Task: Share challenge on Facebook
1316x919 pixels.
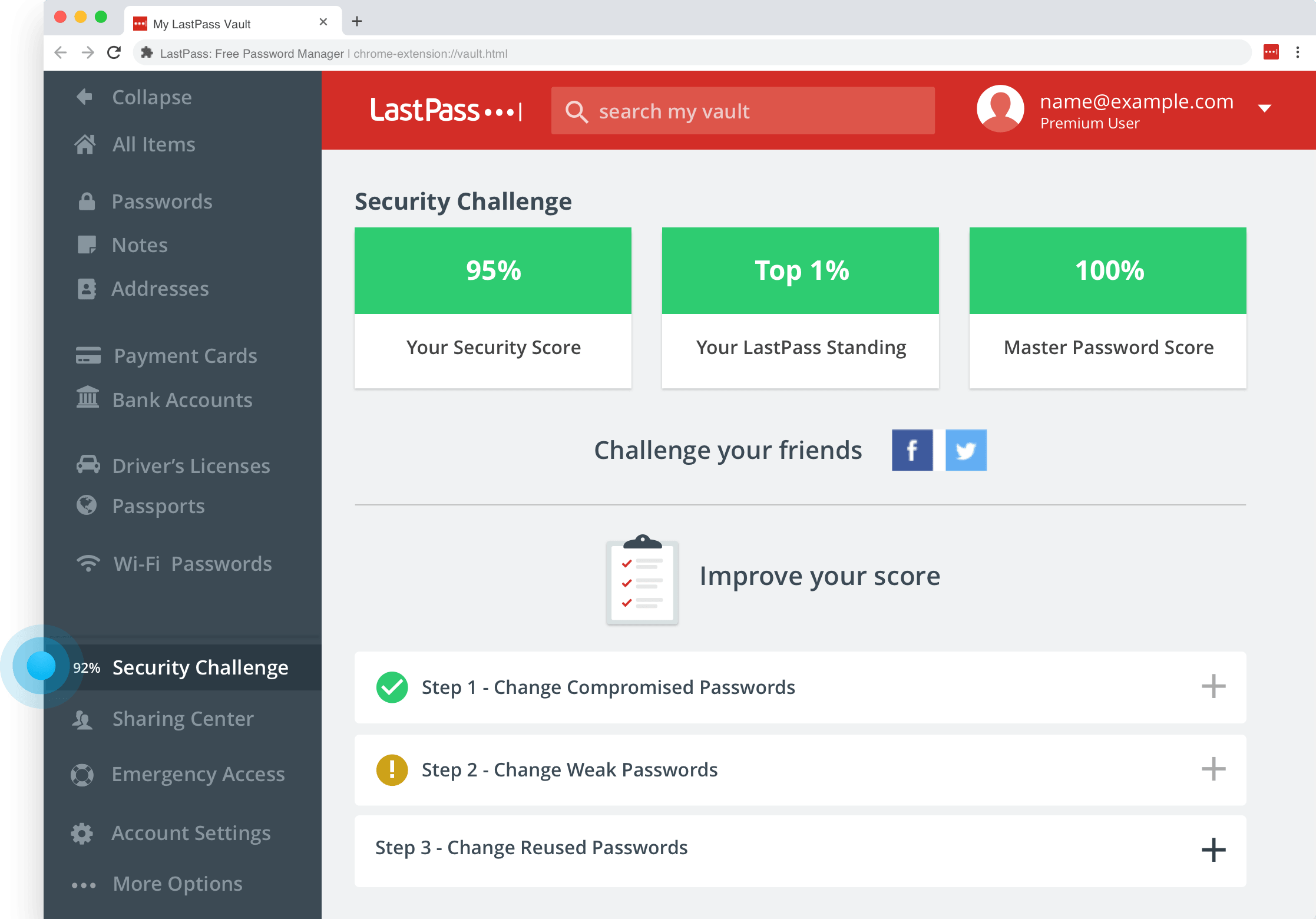Action: tap(912, 449)
